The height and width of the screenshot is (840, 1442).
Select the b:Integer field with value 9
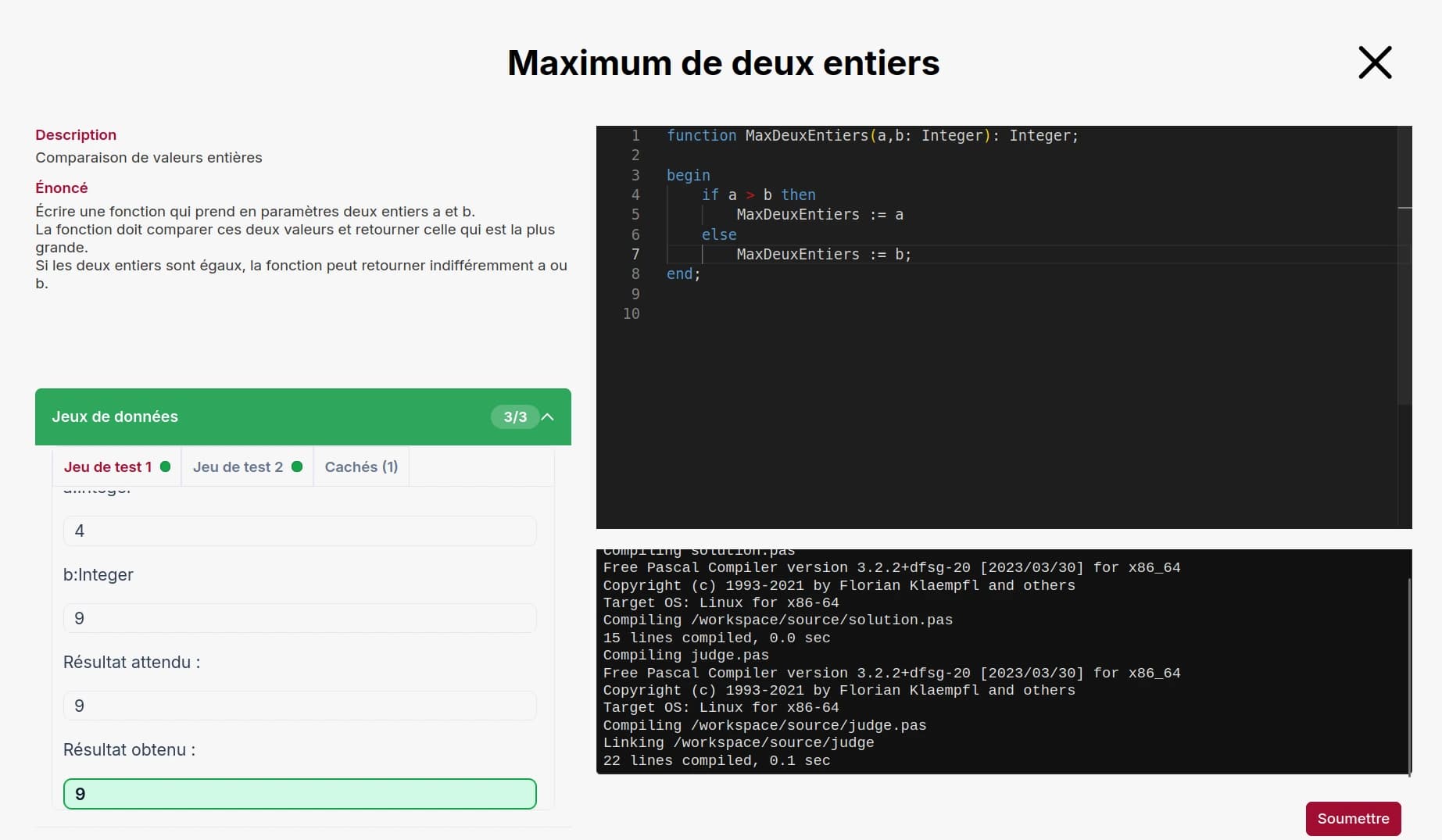pos(299,618)
